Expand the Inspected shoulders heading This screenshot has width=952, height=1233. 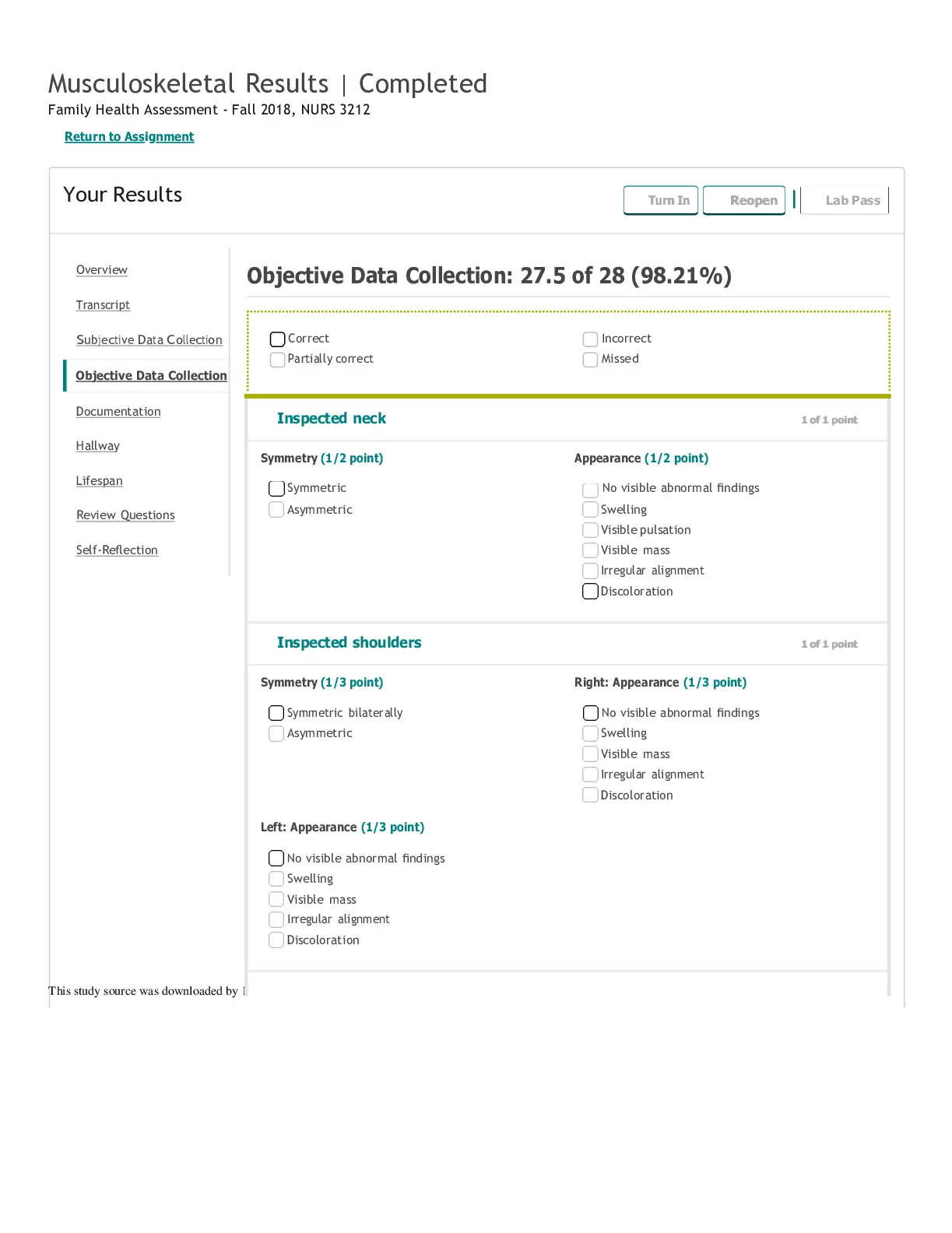pyautogui.click(x=349, y=643)
